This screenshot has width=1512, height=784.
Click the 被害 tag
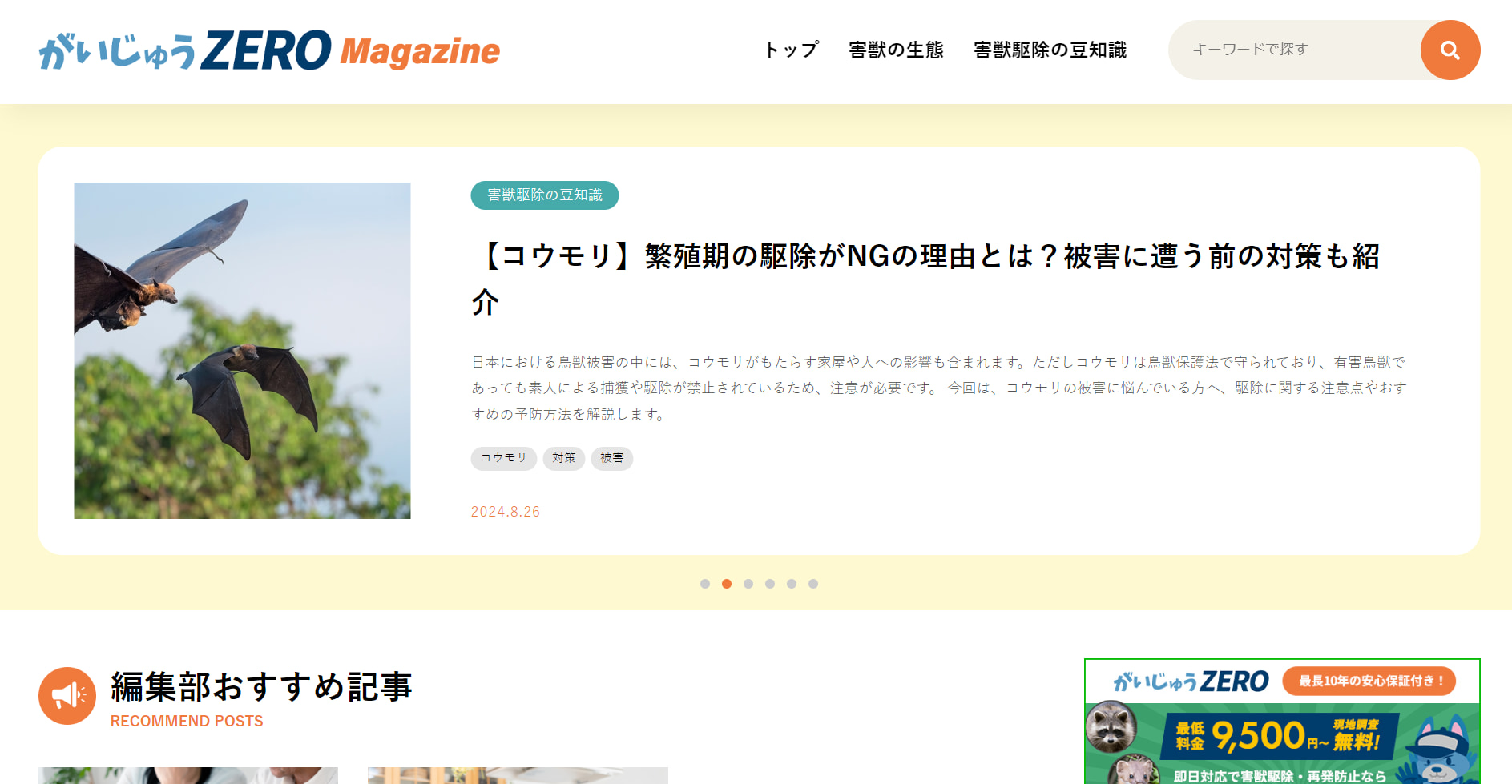612,458
